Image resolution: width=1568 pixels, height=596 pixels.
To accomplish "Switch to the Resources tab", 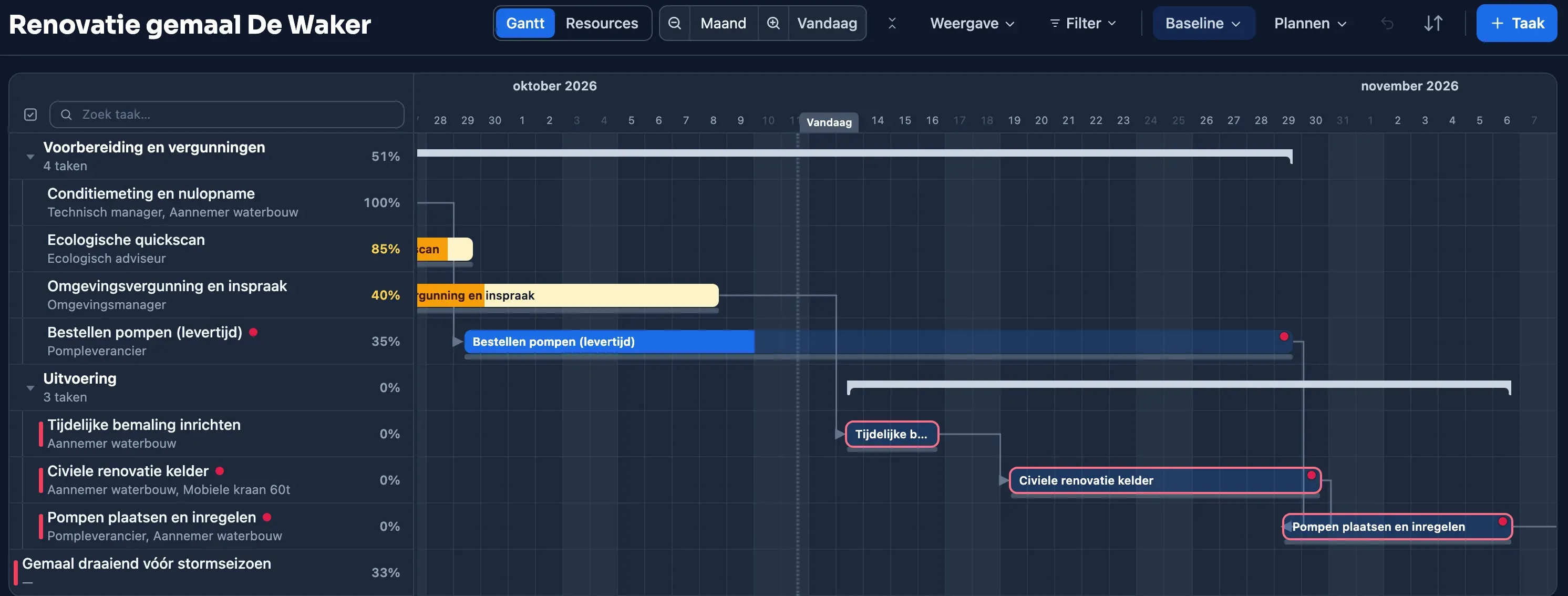I will pyautogui.click(x=601, y=23).
